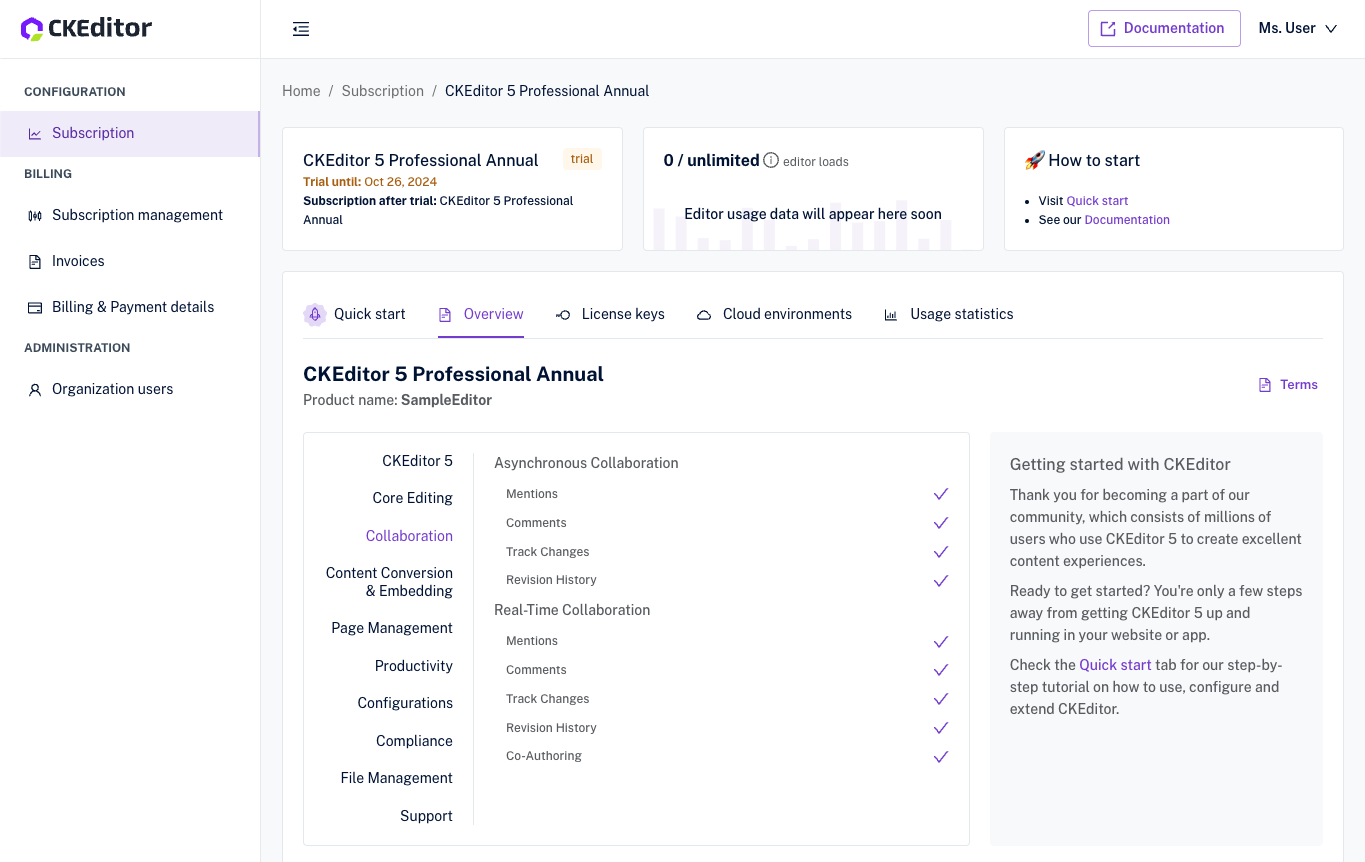This screenshot has height=862, width=1365.
Task: Click the Asynchronous Collaboration heading
Action: click(586, 463)
